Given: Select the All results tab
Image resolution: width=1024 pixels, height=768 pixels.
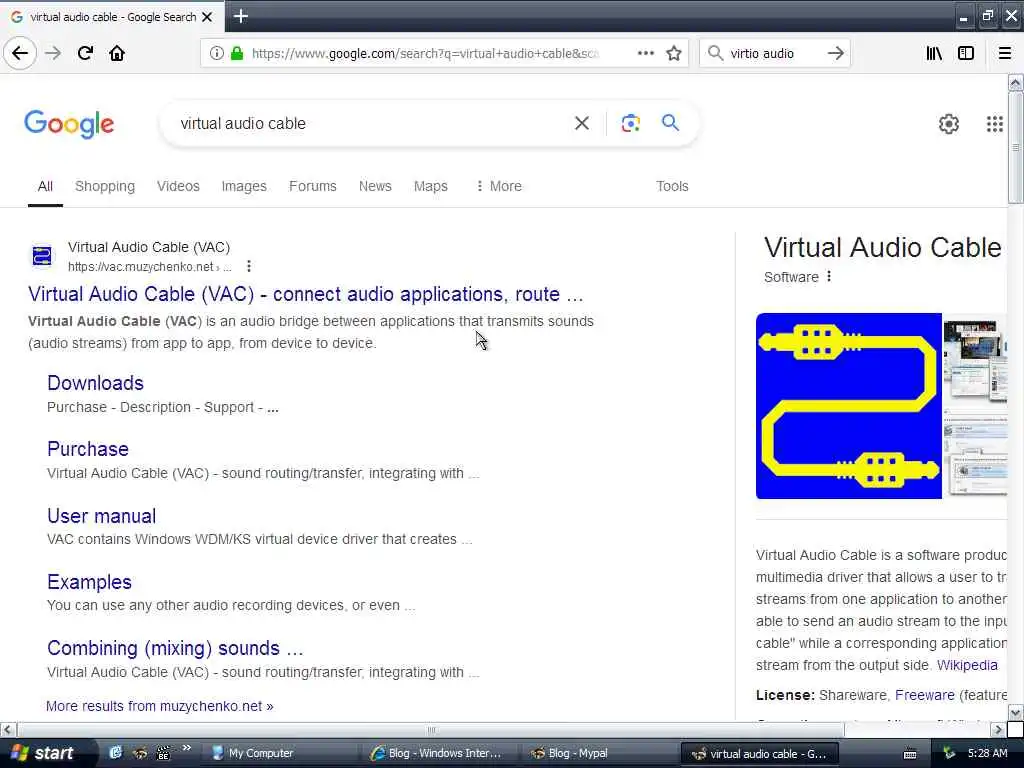Looking at the screenshot, I should click(45, 186).
